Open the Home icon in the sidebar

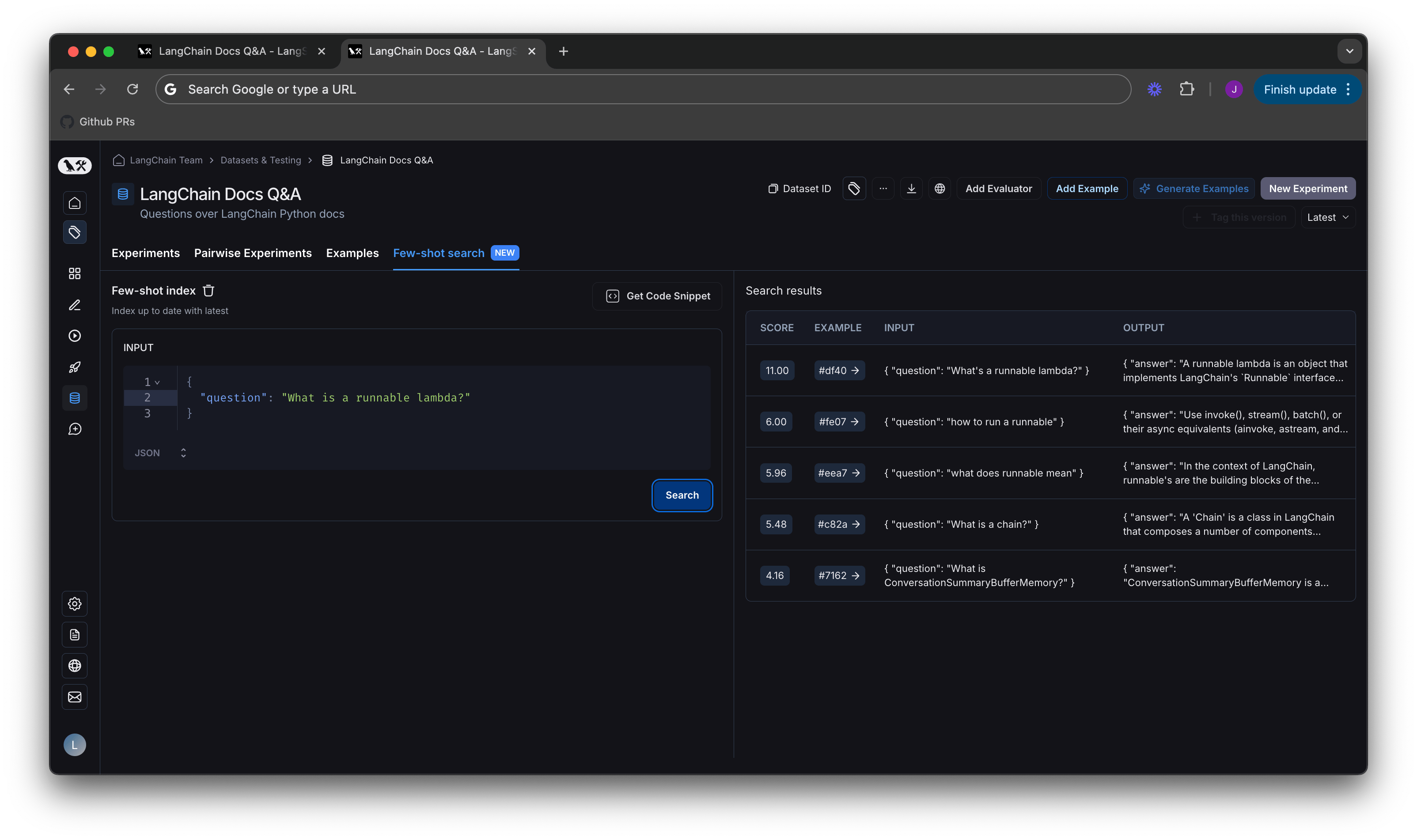(x=75, y=203)
